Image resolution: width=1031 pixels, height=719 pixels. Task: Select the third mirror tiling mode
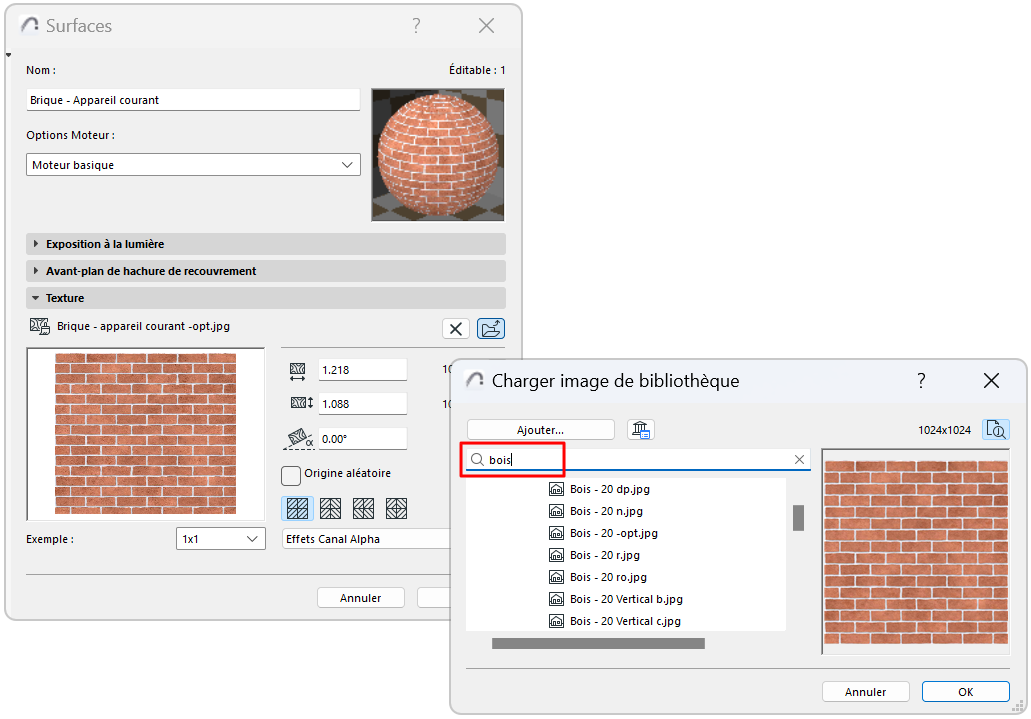pyautogui.click(x=363, y=508)
